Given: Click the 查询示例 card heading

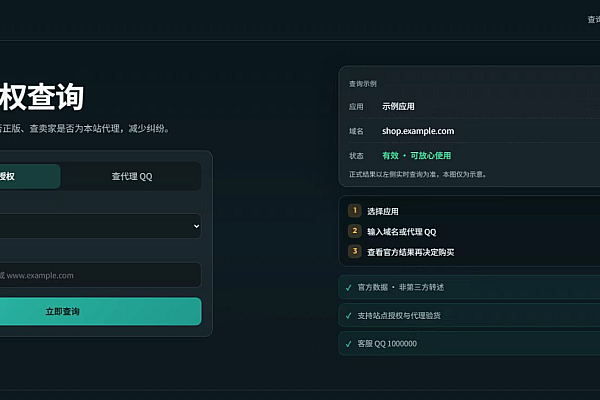Looking at the screenshot, I should pos(362,84).
